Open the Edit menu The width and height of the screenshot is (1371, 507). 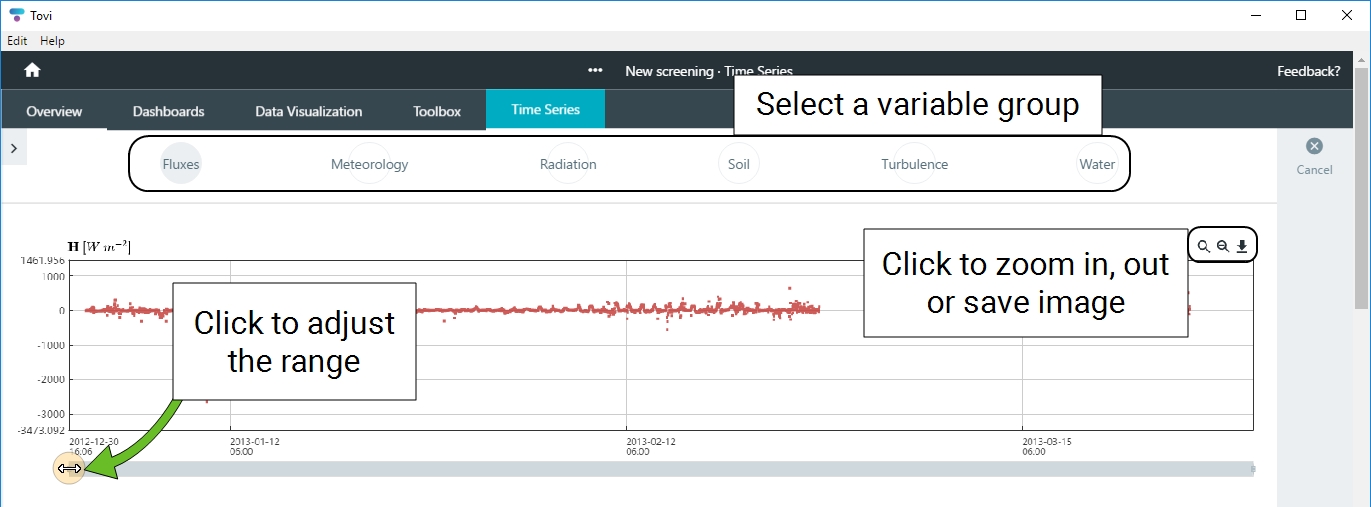point(17,41)
